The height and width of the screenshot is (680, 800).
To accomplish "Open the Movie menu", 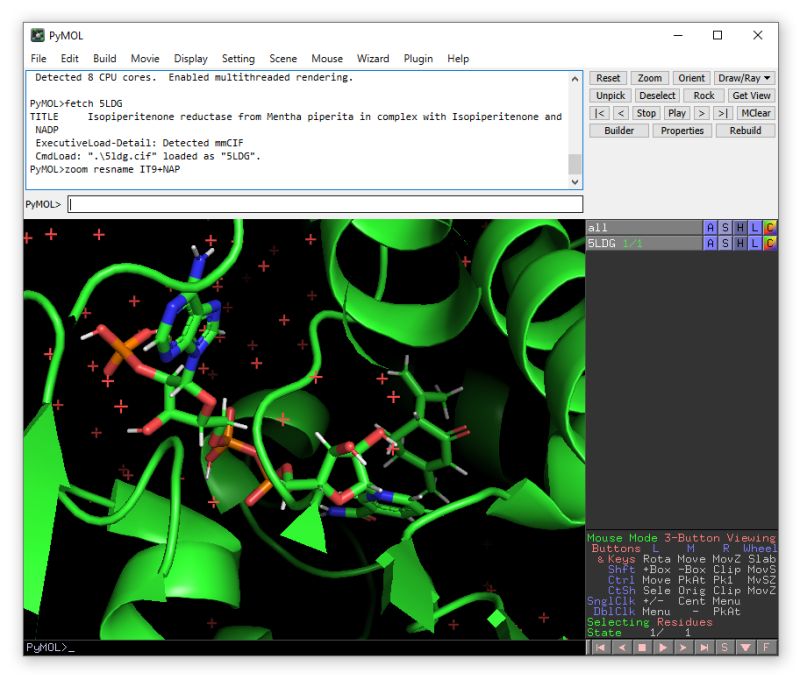I will pyautogui.click(x=145, y=59).
